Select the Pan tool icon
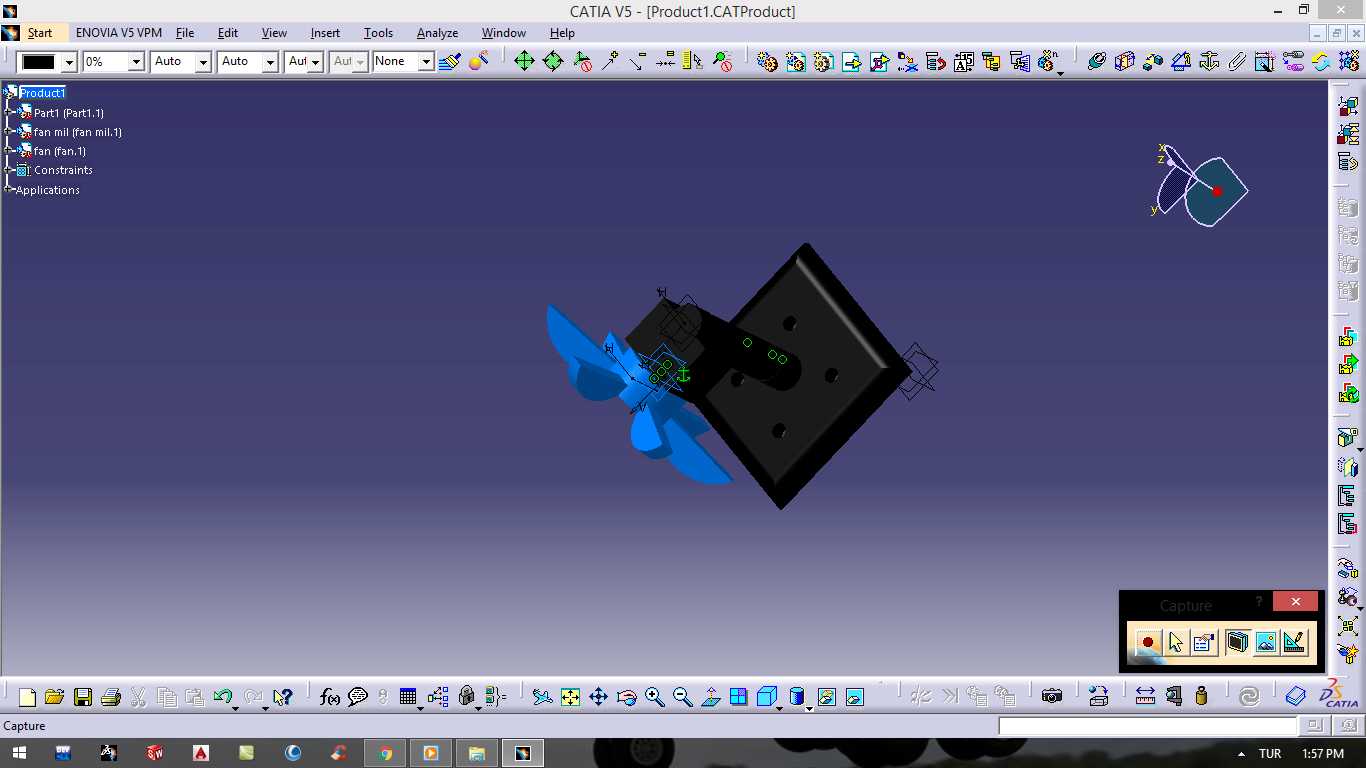This screenshot has width=1366, height=768. pos(598,697)
